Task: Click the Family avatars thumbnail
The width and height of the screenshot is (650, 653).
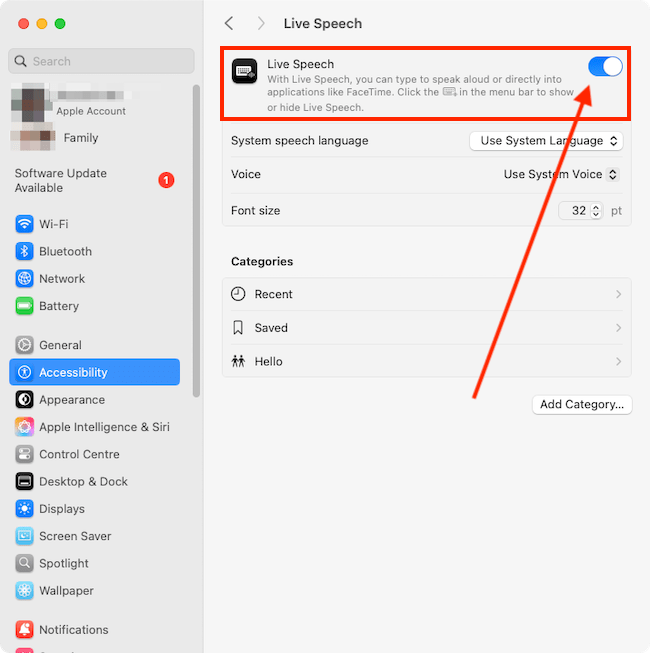Action: tap(33, 138)
